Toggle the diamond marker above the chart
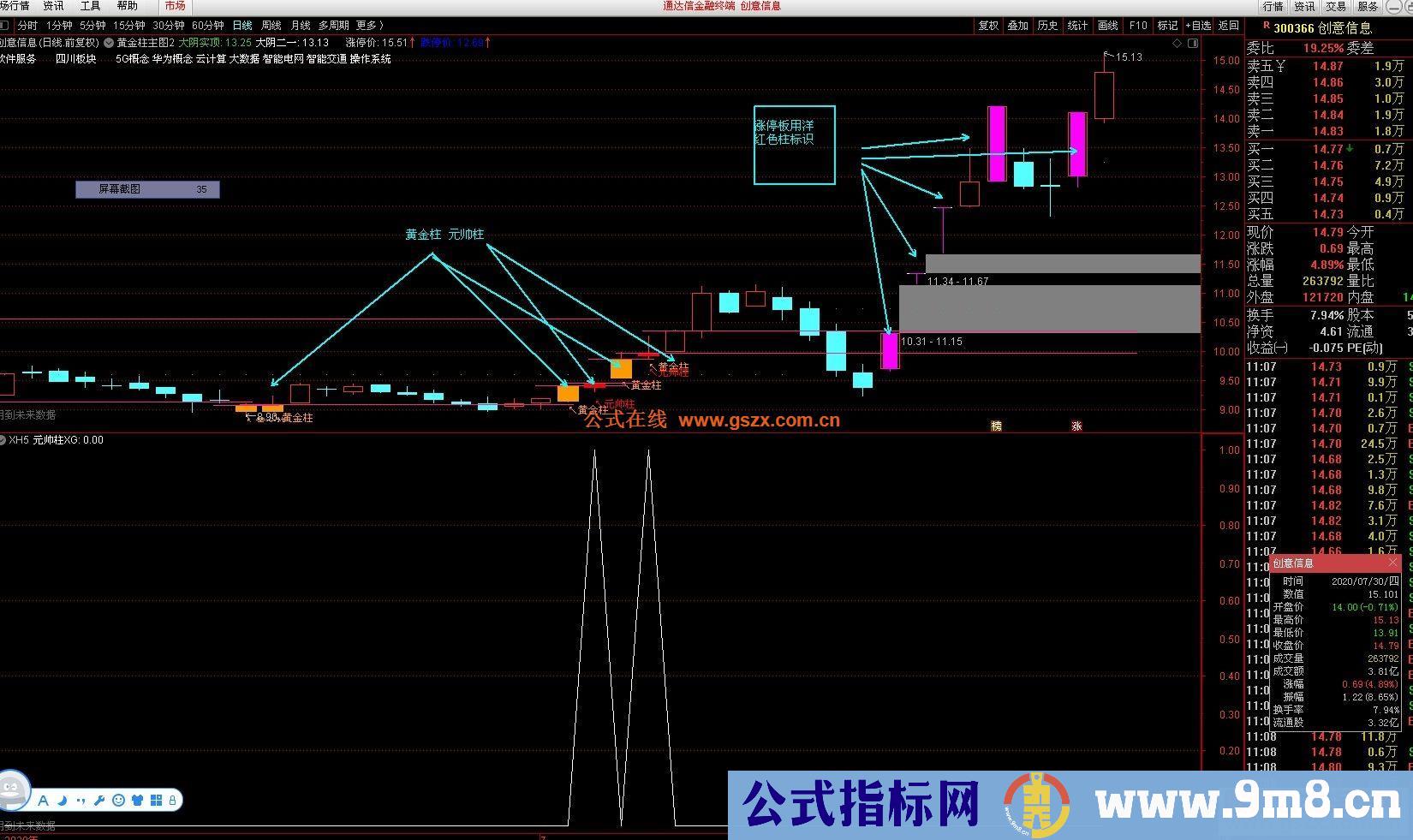This screenshot has width=1413, height=840. click(x=1177, y=43)
